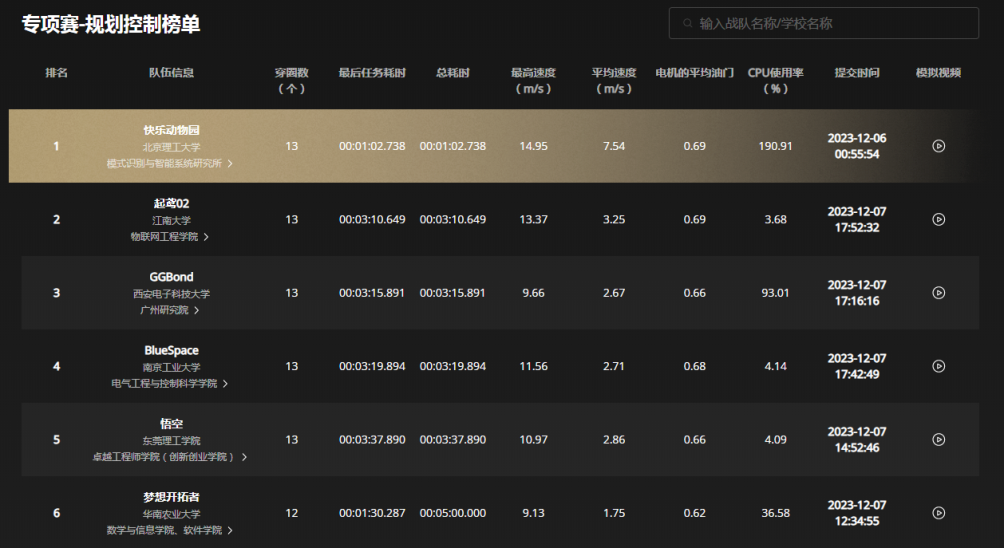Expand 物联网工程学院 team details chevron
Image resolution: width=1004 pixels, height=548 pixels.
(207, 237)
